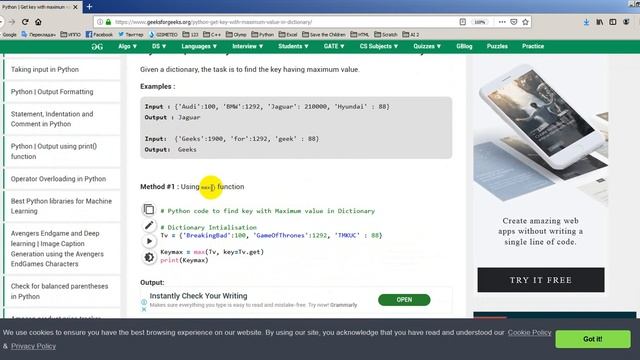Expand the Languages dropdown menu

(199, 47)
